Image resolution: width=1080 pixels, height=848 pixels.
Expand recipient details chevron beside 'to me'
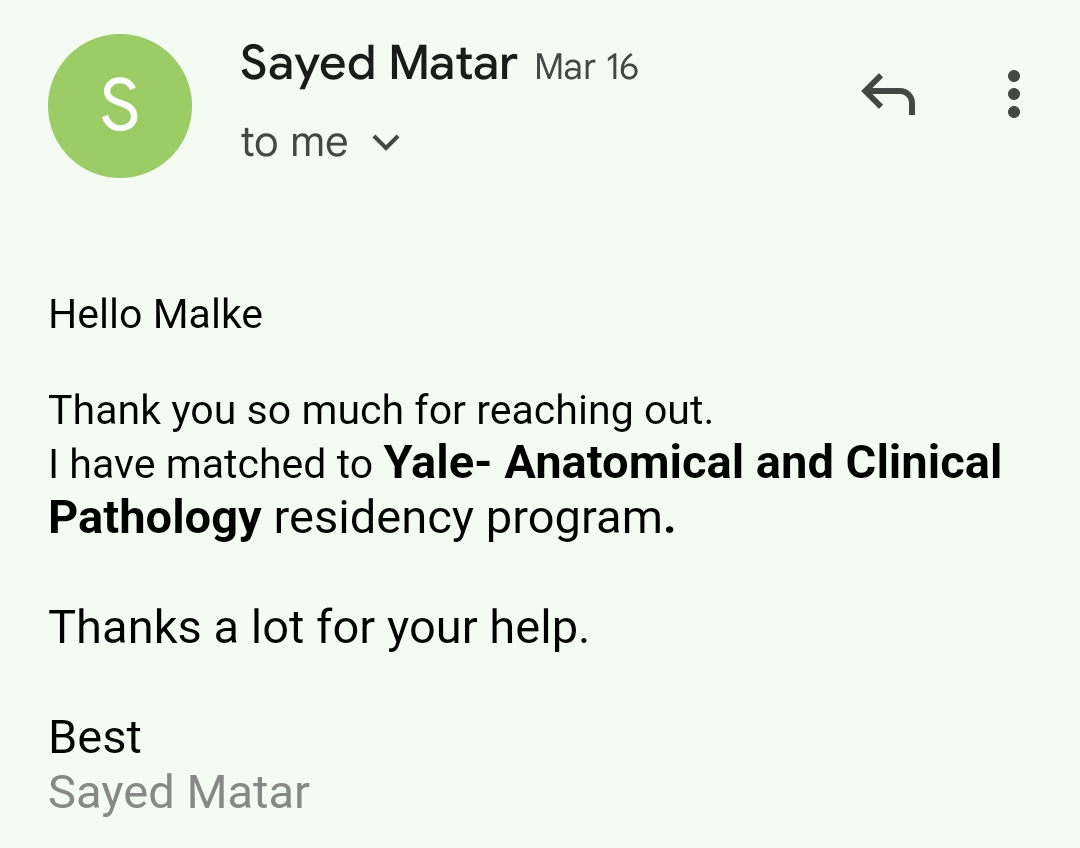click(386, 143)
